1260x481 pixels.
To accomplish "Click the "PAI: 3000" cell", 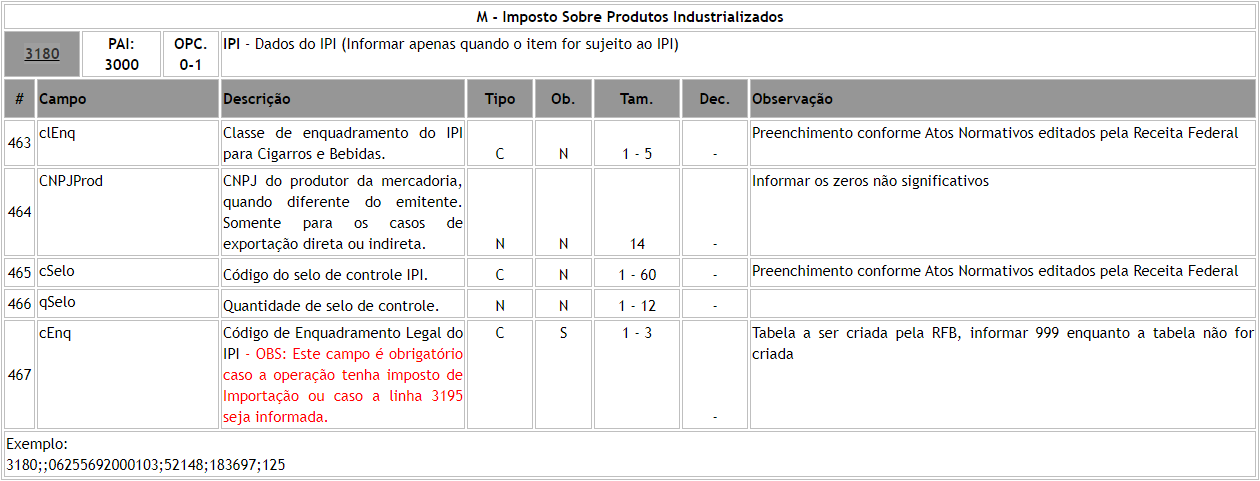I will (122, 54).
